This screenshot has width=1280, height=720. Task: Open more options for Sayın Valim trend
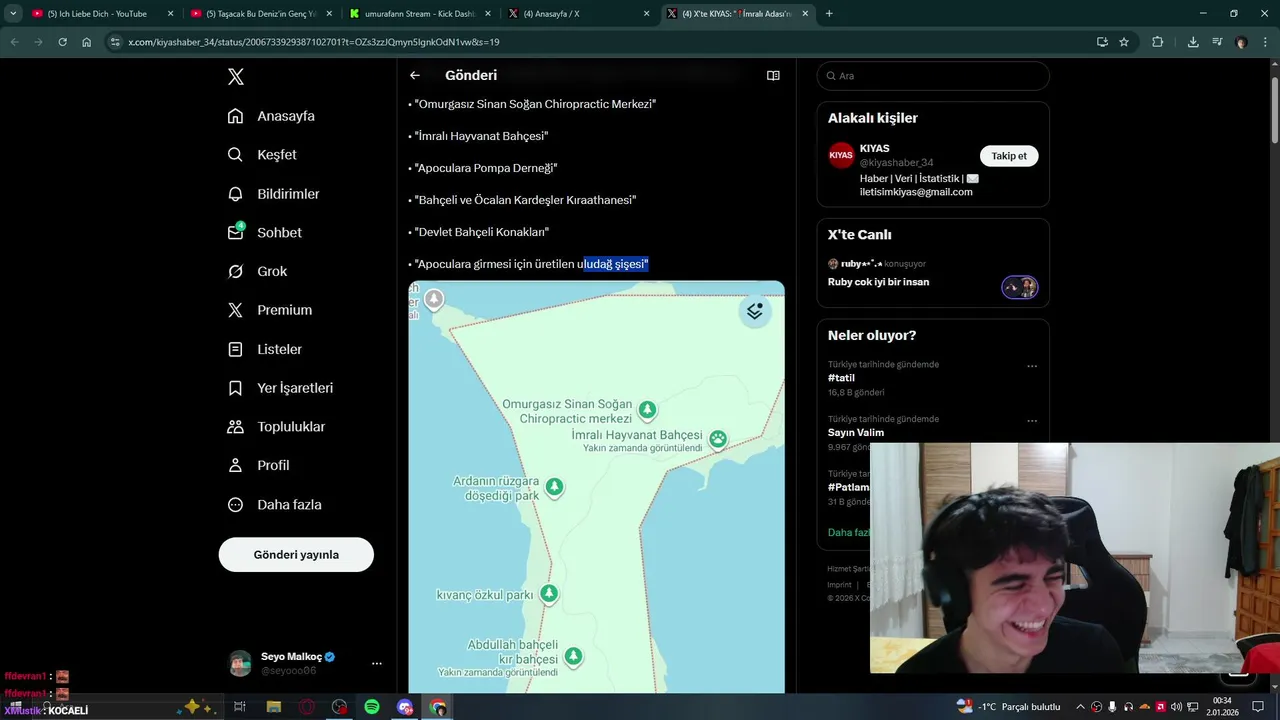pyautogui.click(x=1032, y=421)
